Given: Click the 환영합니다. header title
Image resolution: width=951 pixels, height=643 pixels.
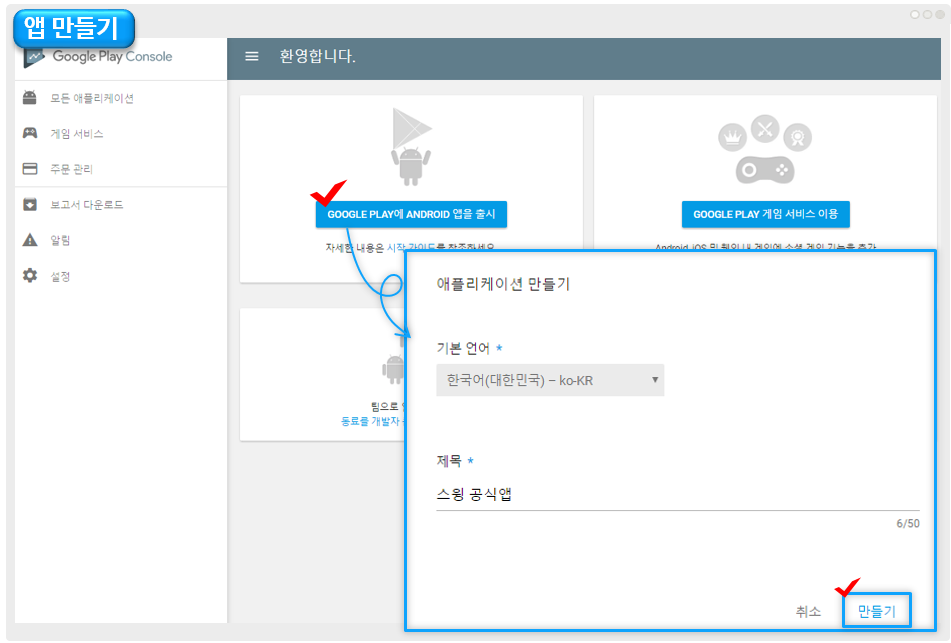Looking at the screenshot, I should [317, 56].
